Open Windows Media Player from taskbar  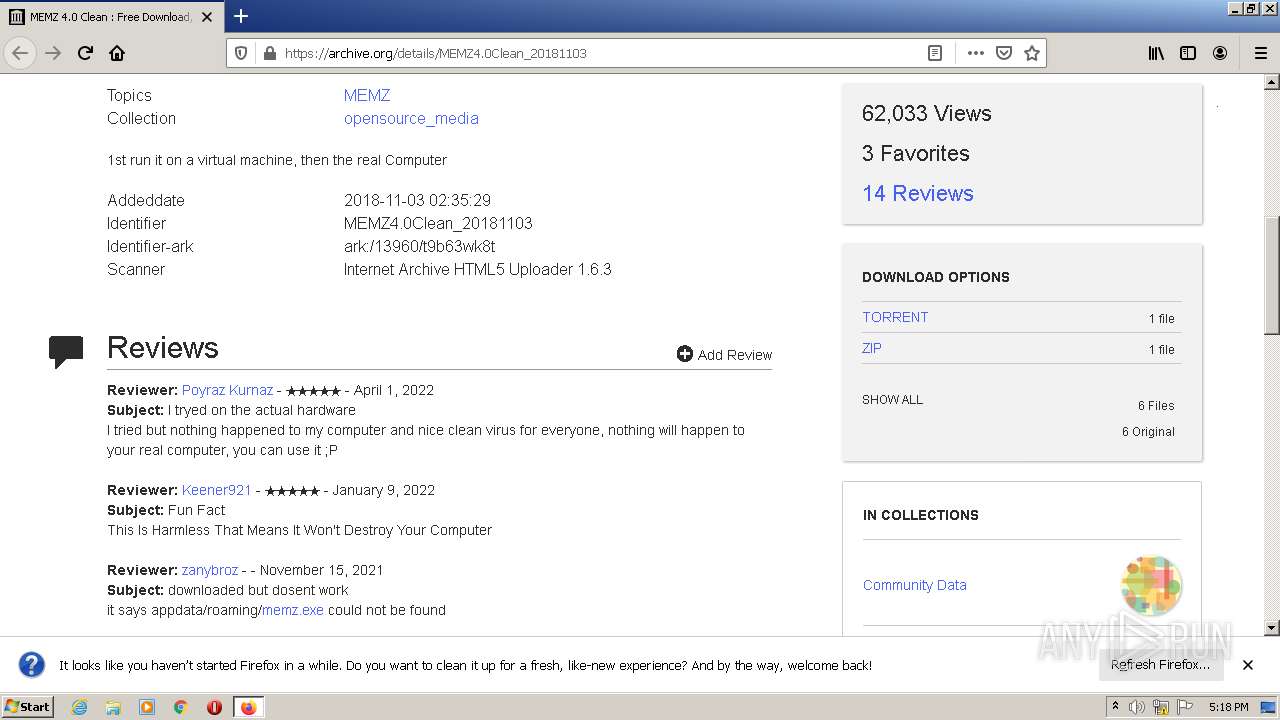pyautogui.click(x=147, y=707)
